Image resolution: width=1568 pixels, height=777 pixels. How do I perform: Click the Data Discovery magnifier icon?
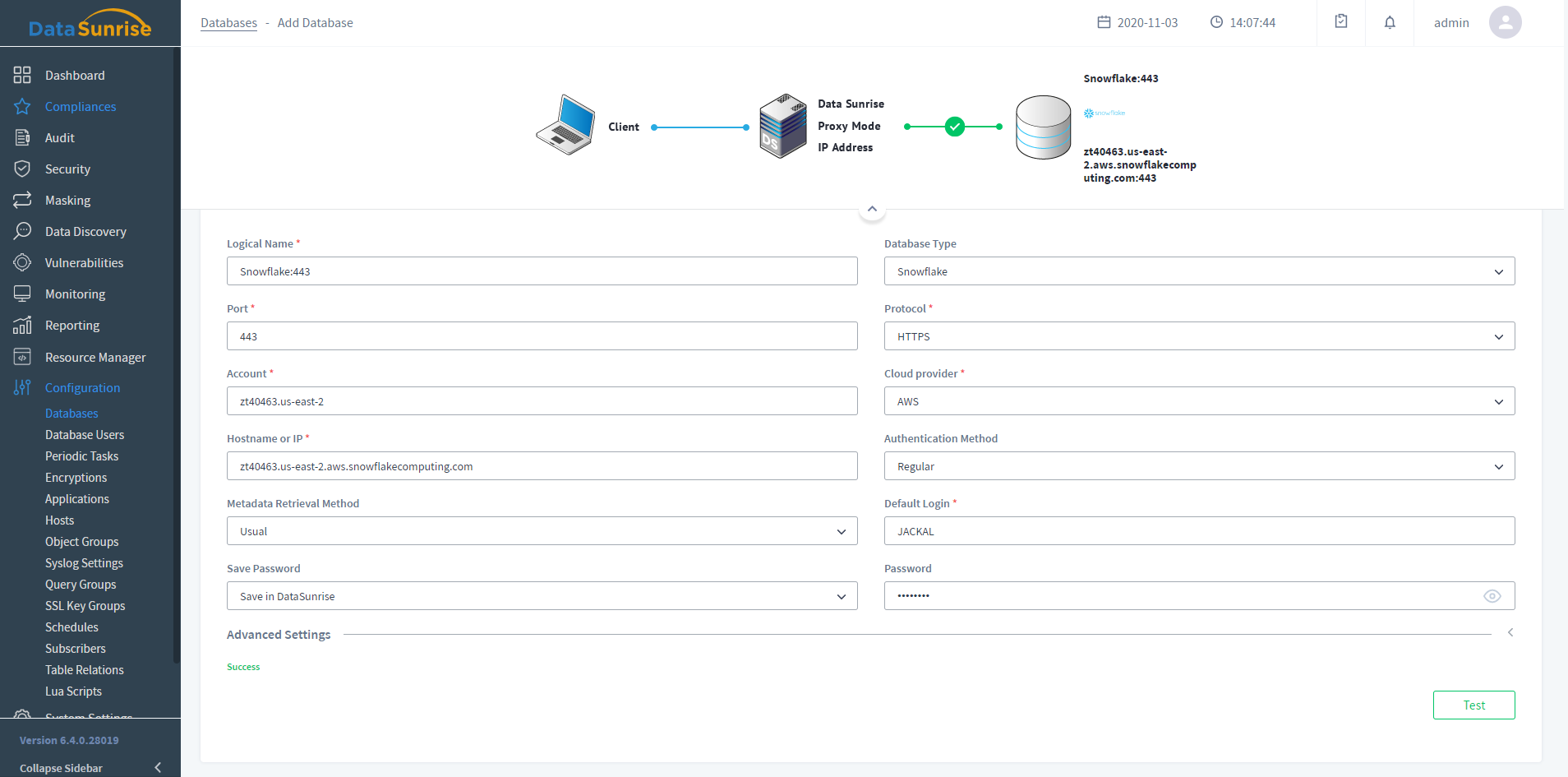(22, 232)
